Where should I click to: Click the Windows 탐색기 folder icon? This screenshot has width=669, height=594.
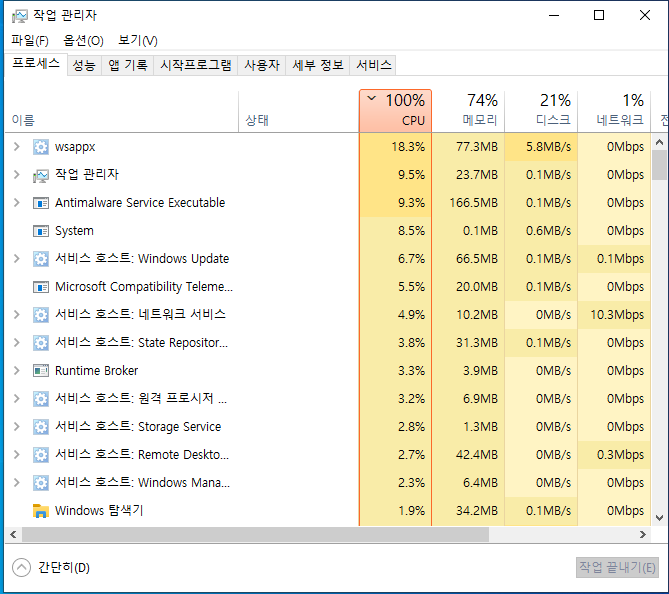tap(41, 510)
